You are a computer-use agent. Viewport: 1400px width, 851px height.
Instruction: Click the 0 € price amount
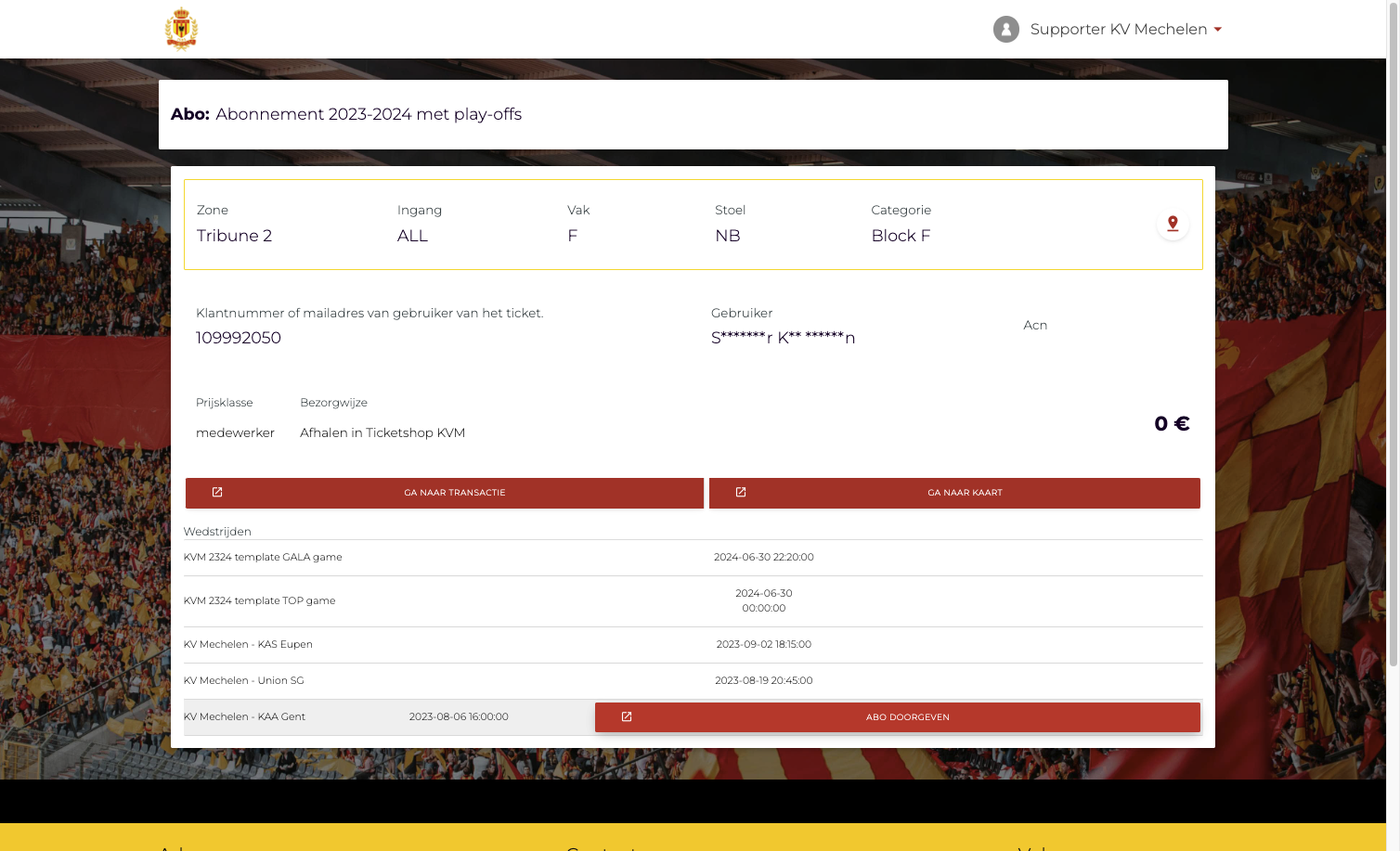pos(1172,424)
